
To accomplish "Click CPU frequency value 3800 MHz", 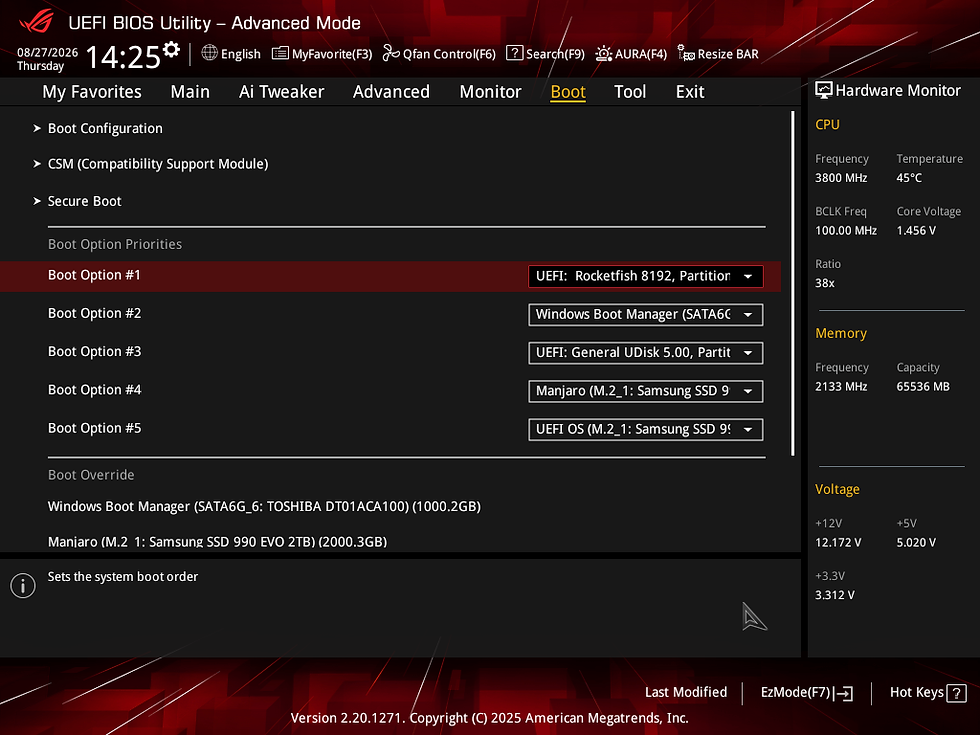I will (841, 178).
